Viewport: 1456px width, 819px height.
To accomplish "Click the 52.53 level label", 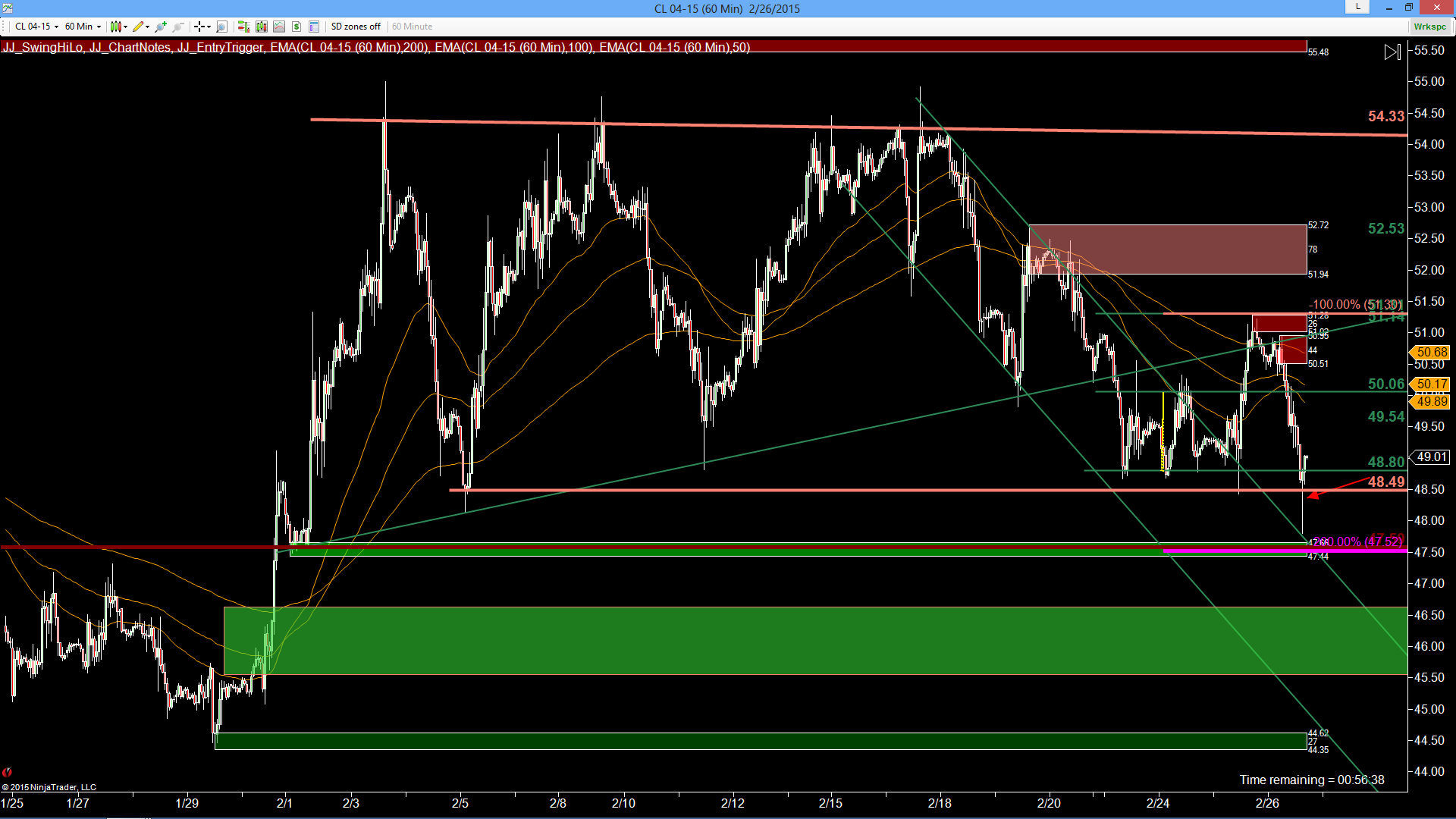I will pos(1386,228).
